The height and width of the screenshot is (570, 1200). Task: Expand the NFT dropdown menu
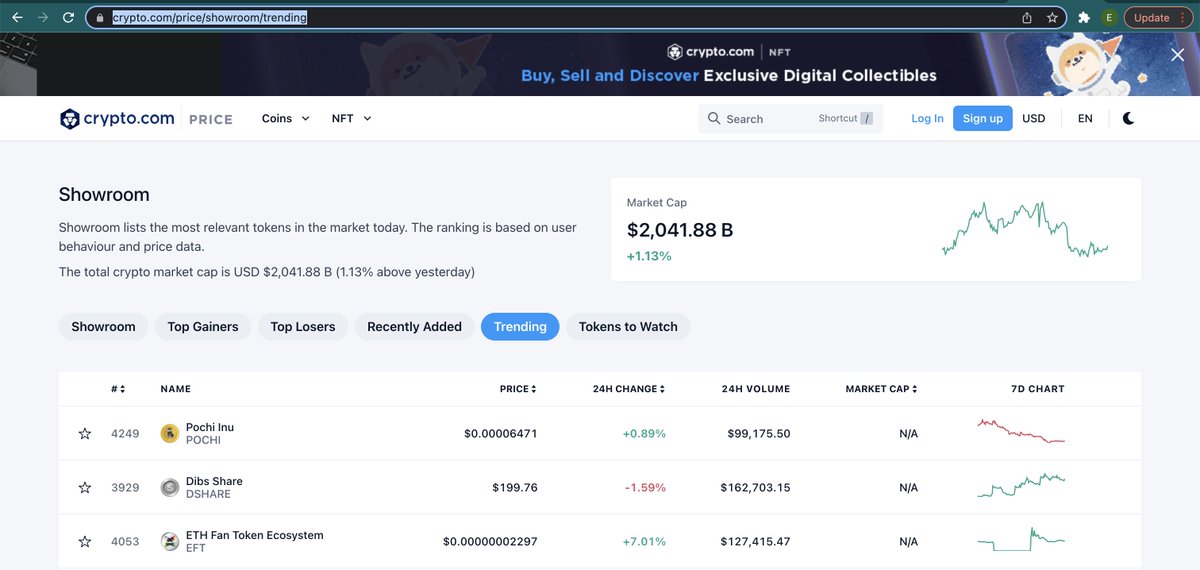[x=351, y=118]
